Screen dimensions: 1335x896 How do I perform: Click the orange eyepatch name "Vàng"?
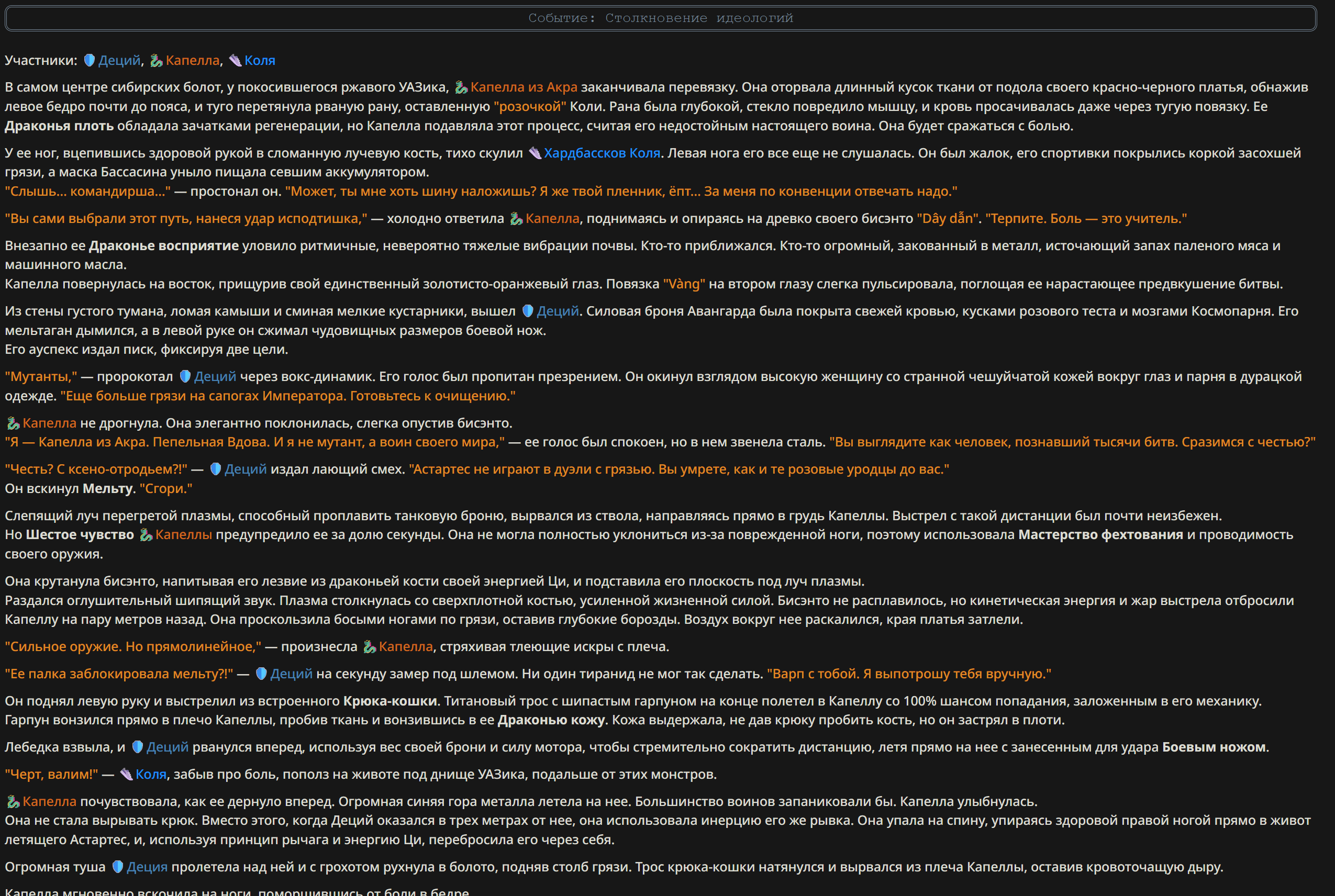click(684, 284)
